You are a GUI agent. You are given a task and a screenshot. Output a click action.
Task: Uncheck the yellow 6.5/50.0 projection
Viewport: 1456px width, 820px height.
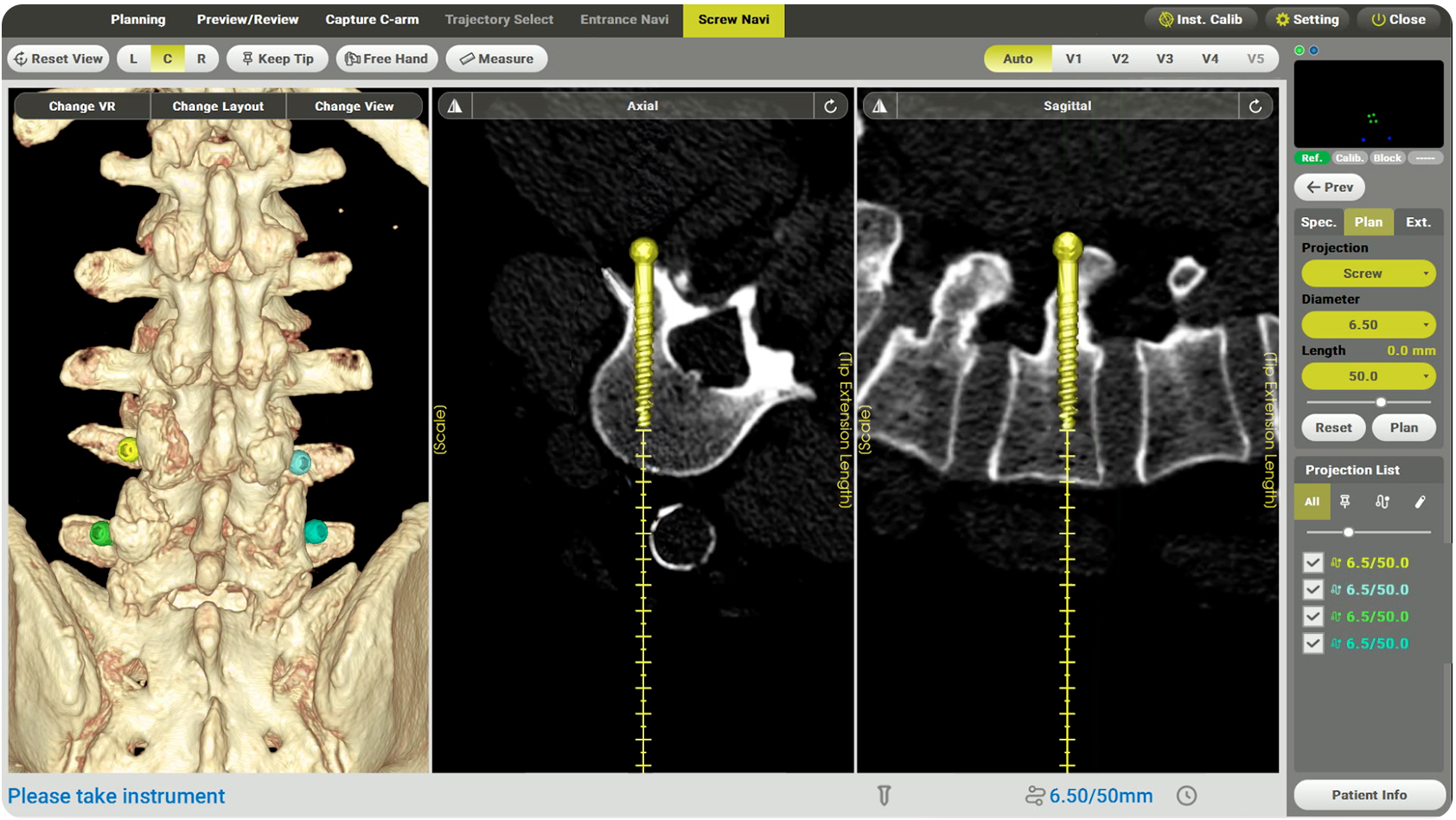point(1312,563)
